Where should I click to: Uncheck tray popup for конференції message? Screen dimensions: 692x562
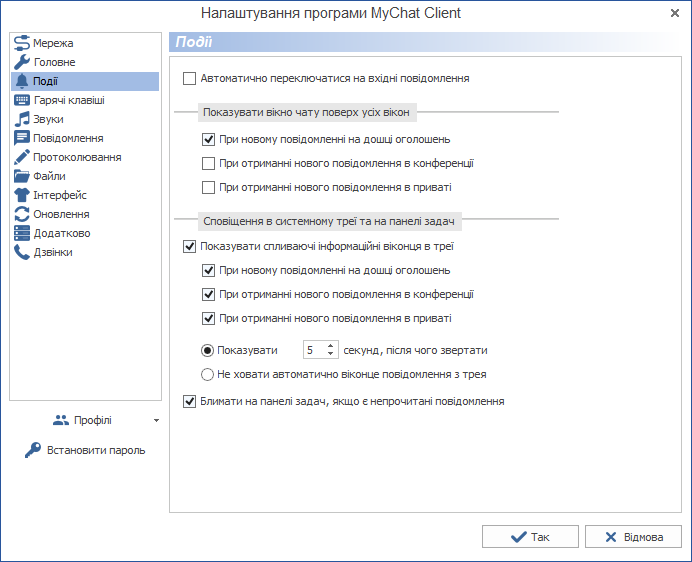coord(208,294)
